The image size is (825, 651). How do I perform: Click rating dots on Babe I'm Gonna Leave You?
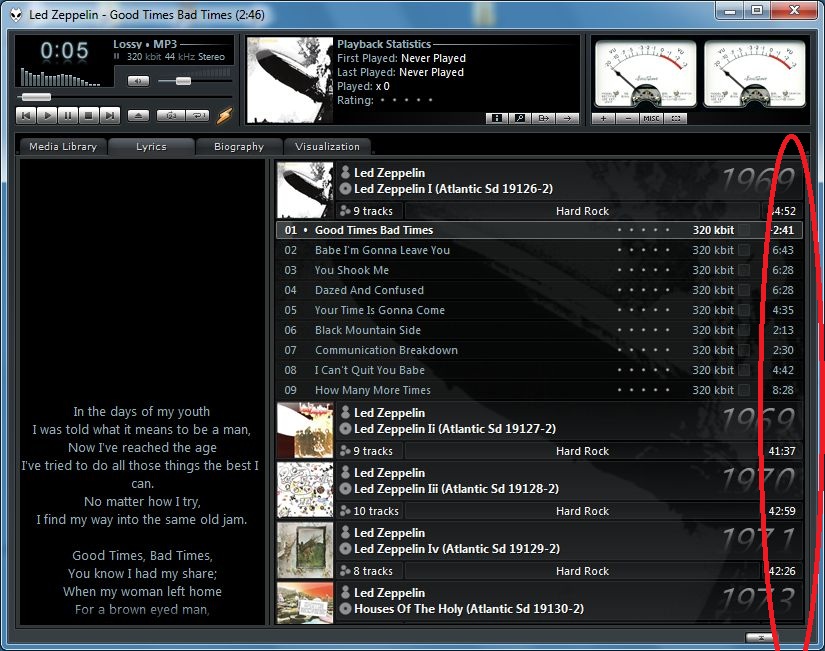[x=643, y=250]
